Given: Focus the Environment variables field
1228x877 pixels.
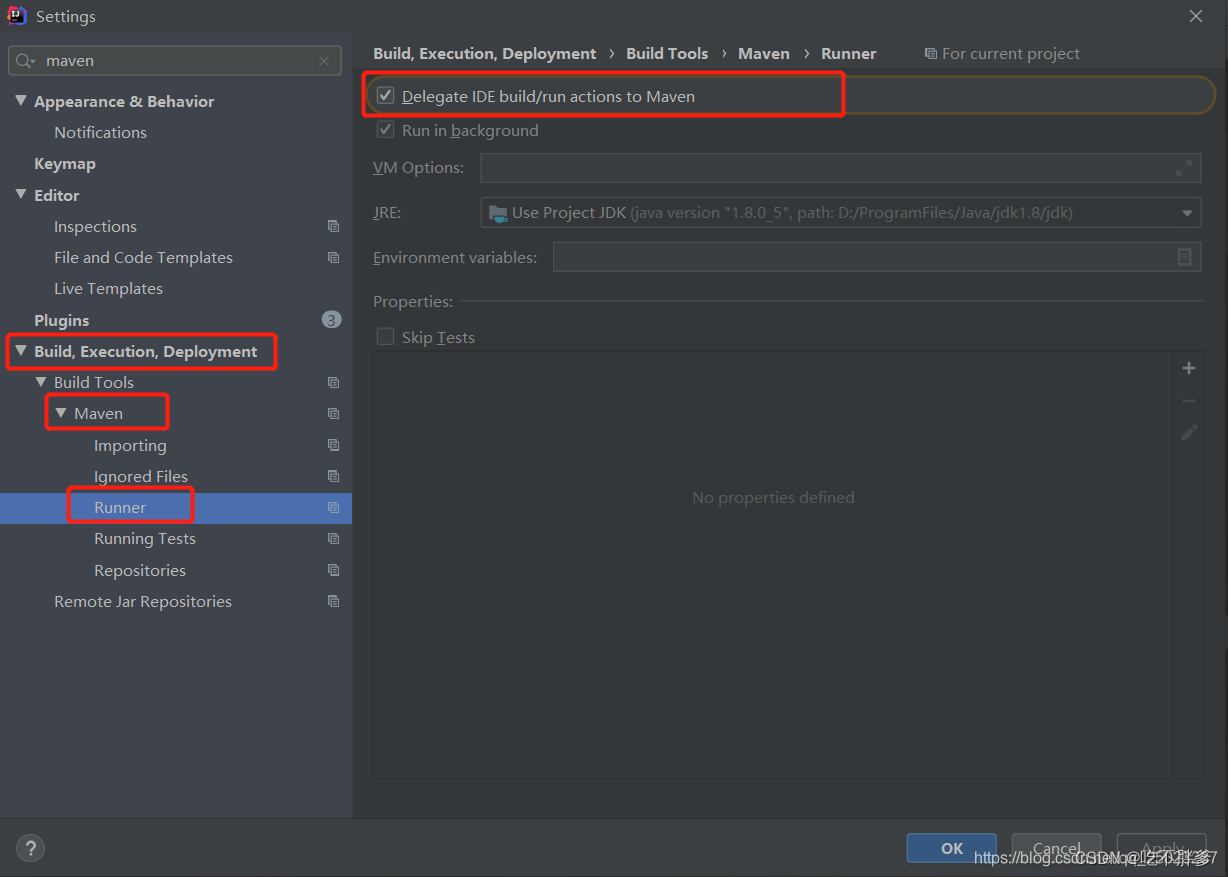Looking at the screenshot, I should (x=877, y=257).
